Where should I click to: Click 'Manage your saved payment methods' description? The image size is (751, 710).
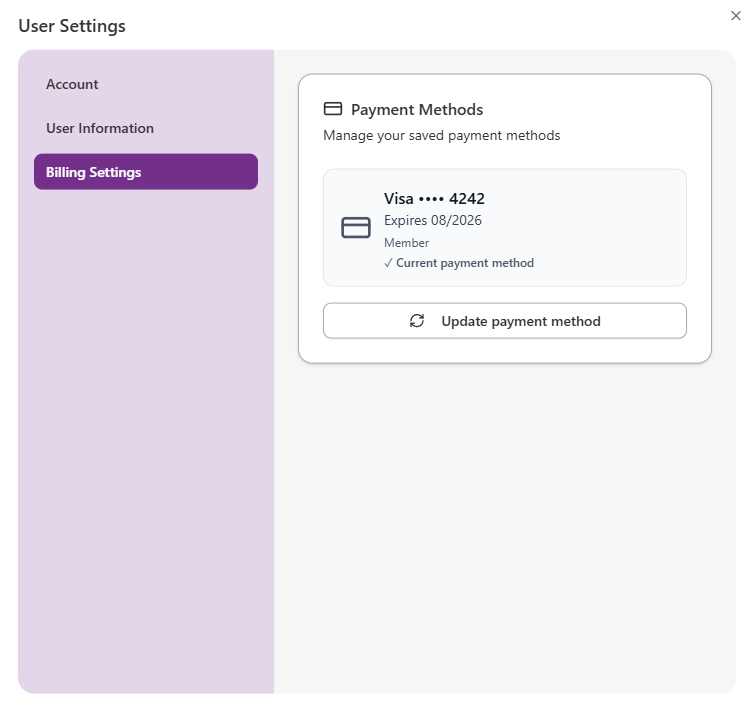pos(442,135)
